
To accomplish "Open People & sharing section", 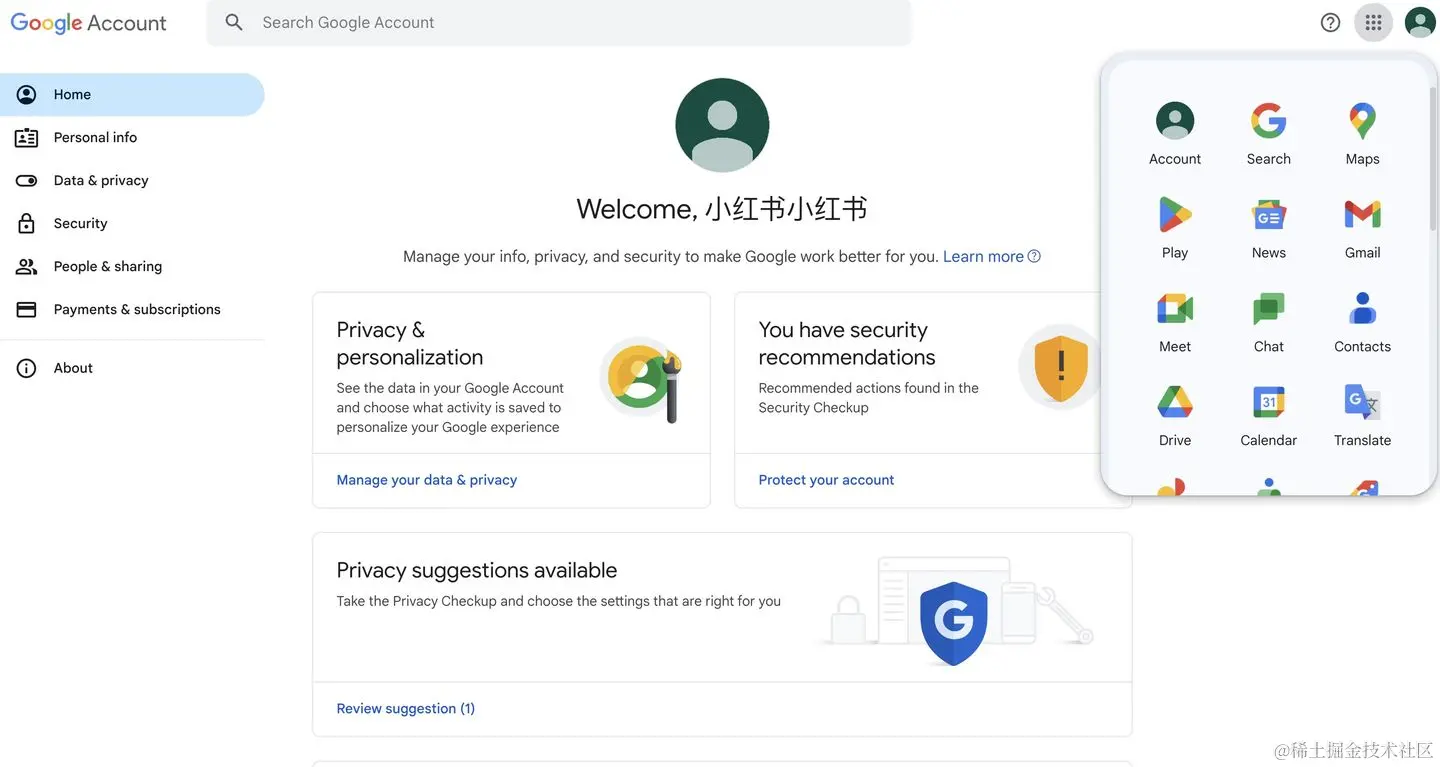I will 132,266.
